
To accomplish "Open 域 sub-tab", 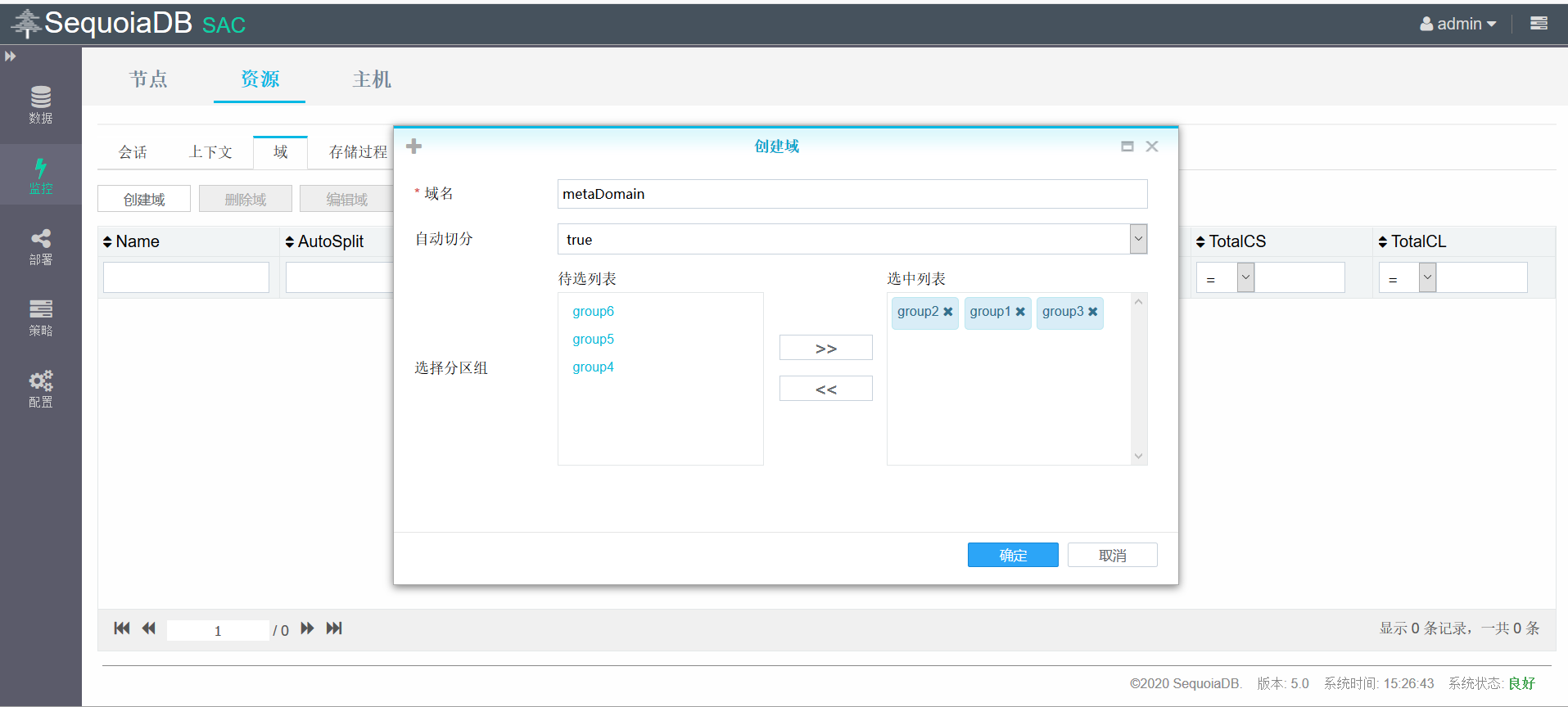I will pos(280,152).
